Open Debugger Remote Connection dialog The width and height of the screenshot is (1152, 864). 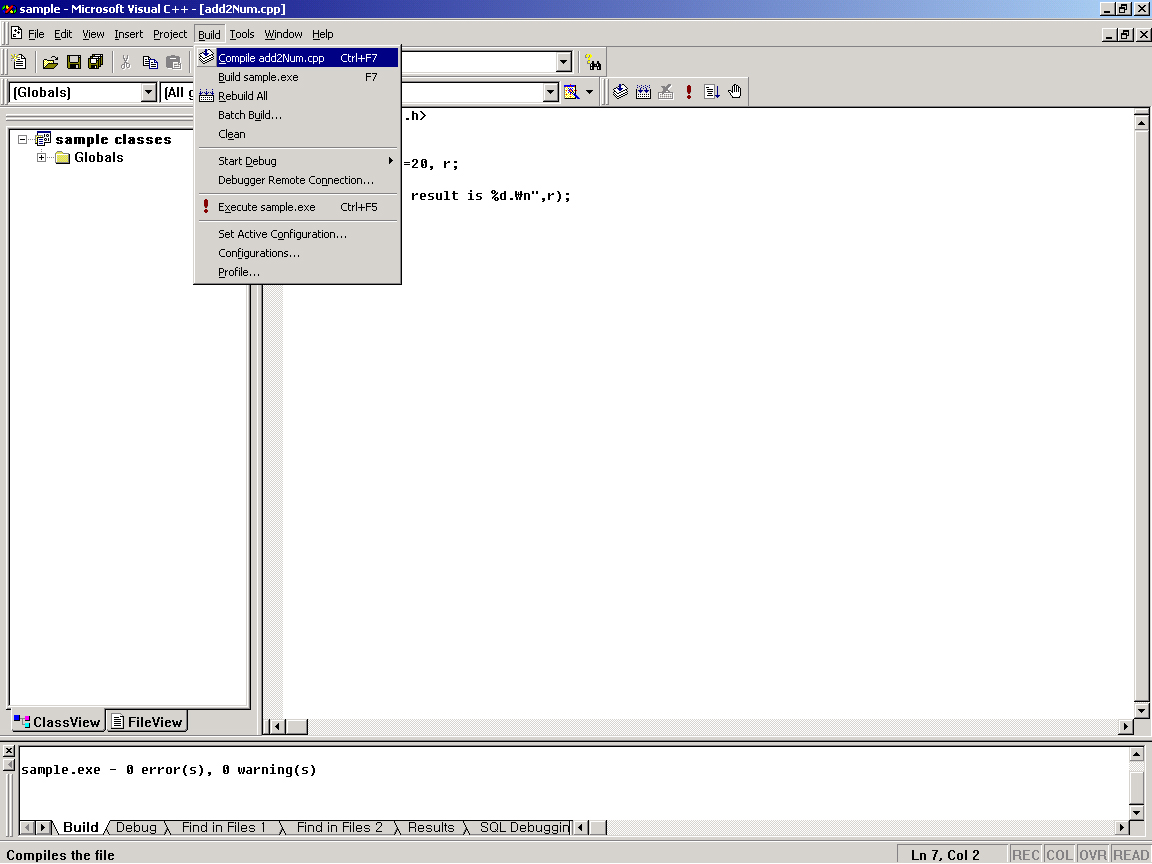click(x=298, y=180)
